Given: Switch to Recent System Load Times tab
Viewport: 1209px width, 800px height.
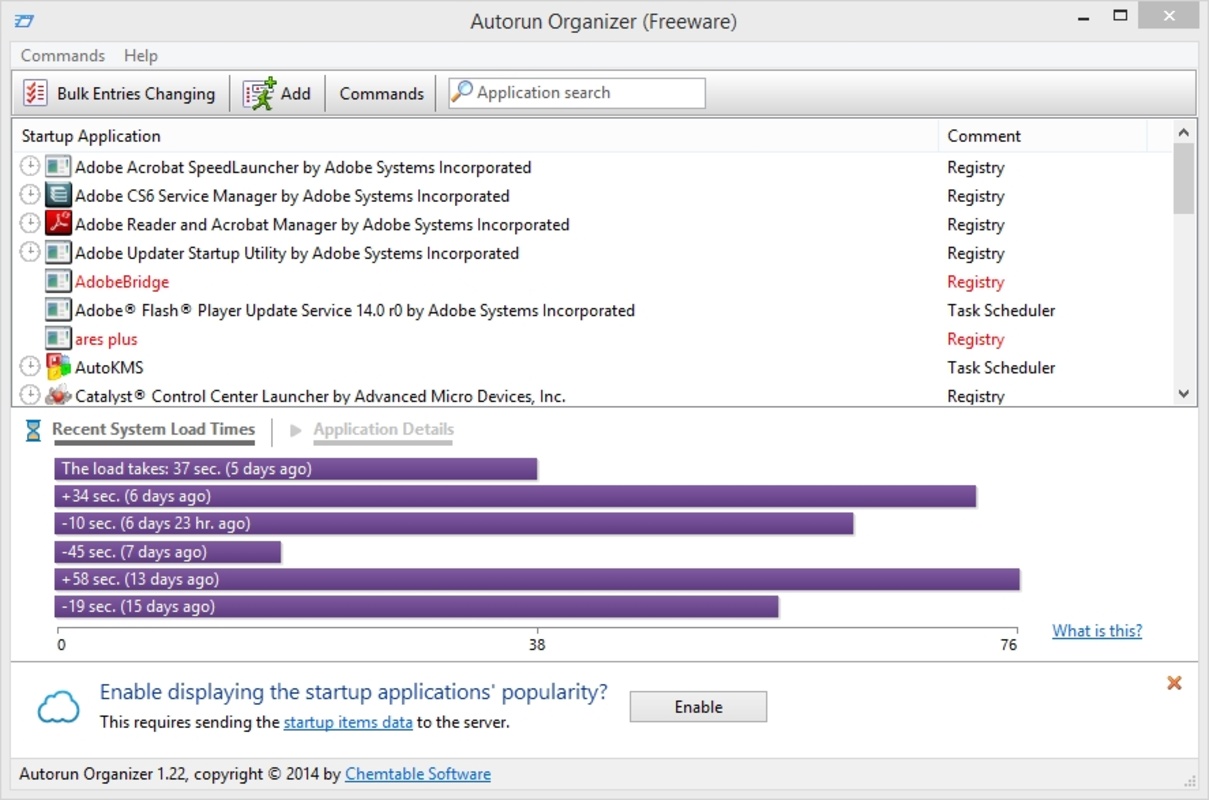Looking at the screenshot, I should click(153, 430).
